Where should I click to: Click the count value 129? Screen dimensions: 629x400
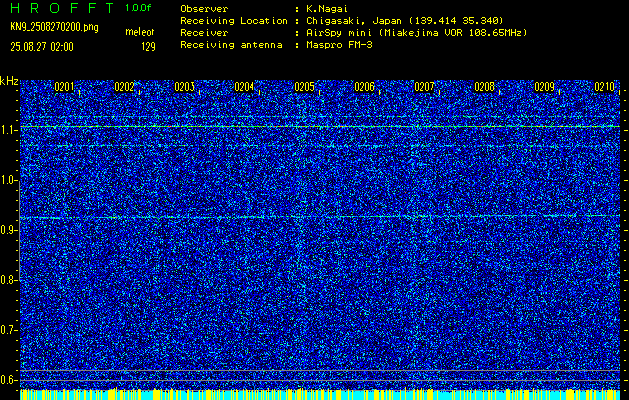(x=148, y=47)
